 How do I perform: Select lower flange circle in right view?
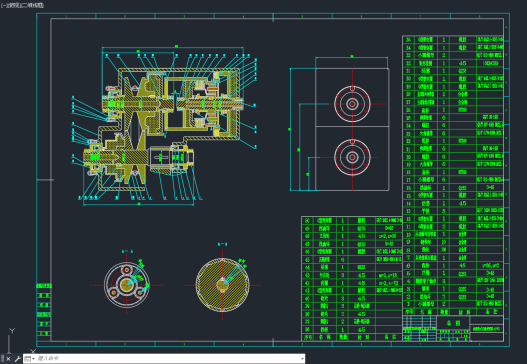(352, 157)
